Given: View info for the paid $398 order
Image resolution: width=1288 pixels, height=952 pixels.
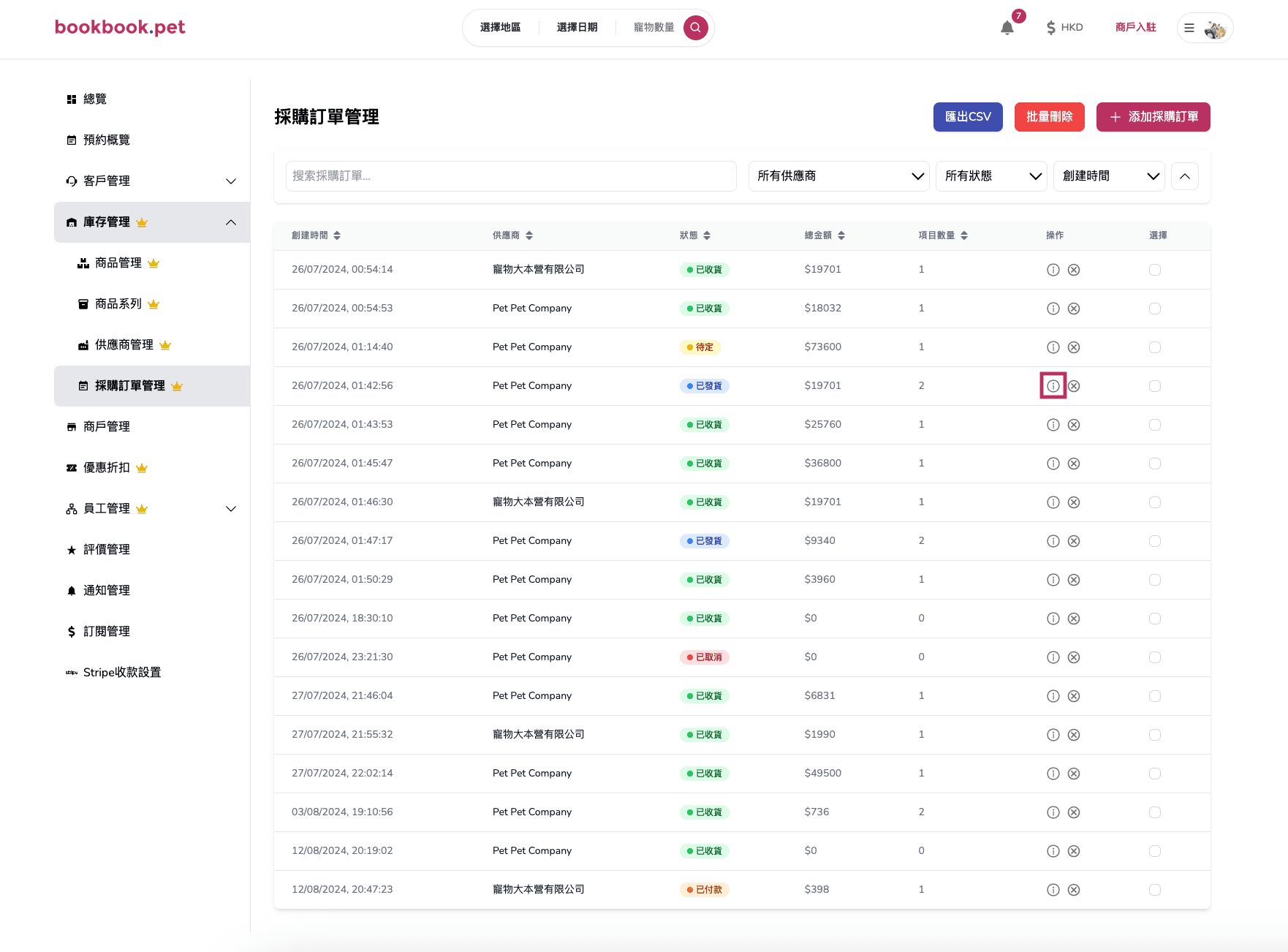Looking at the screenshot, I should pos(1053,890).
